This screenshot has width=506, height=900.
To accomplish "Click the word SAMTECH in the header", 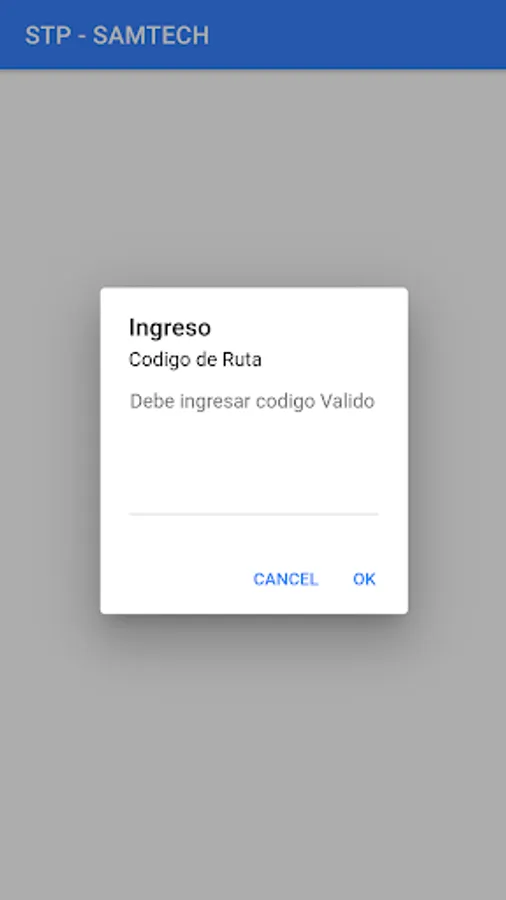I will pos(151,36).
